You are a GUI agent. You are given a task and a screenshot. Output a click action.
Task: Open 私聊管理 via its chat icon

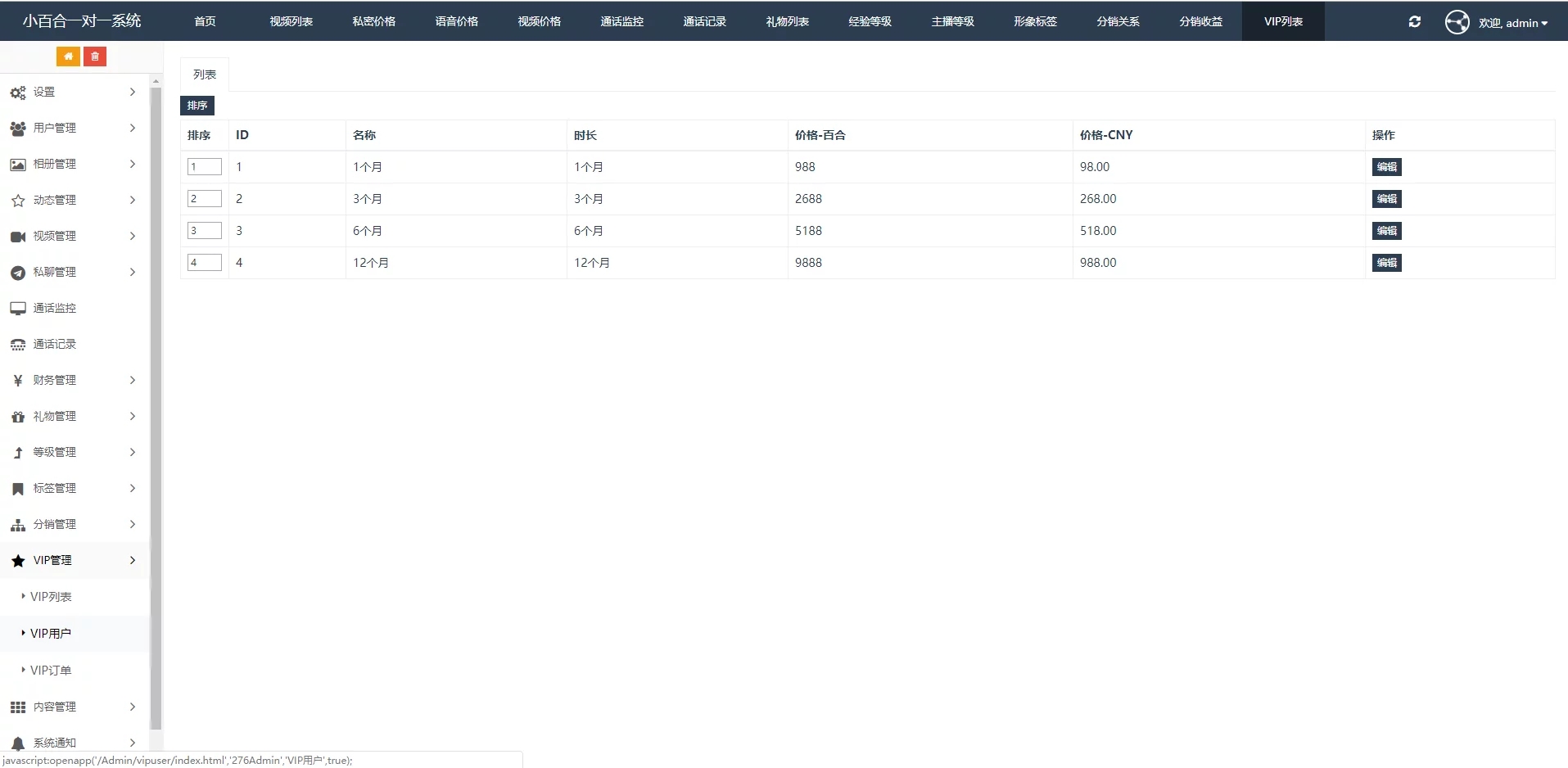[18, 272]
